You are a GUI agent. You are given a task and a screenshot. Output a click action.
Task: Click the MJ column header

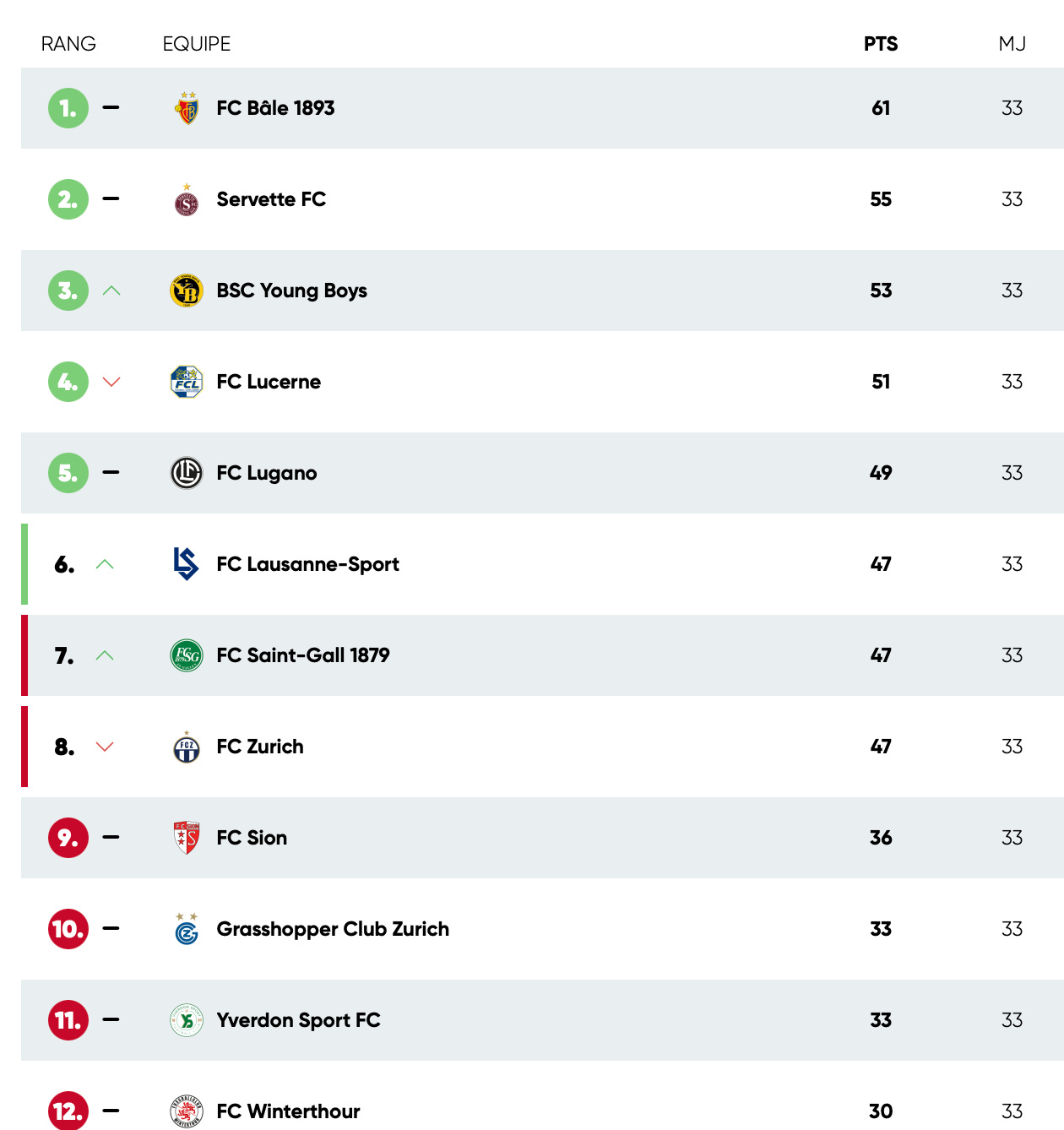pyautogui.click(x=1012, y=44)
